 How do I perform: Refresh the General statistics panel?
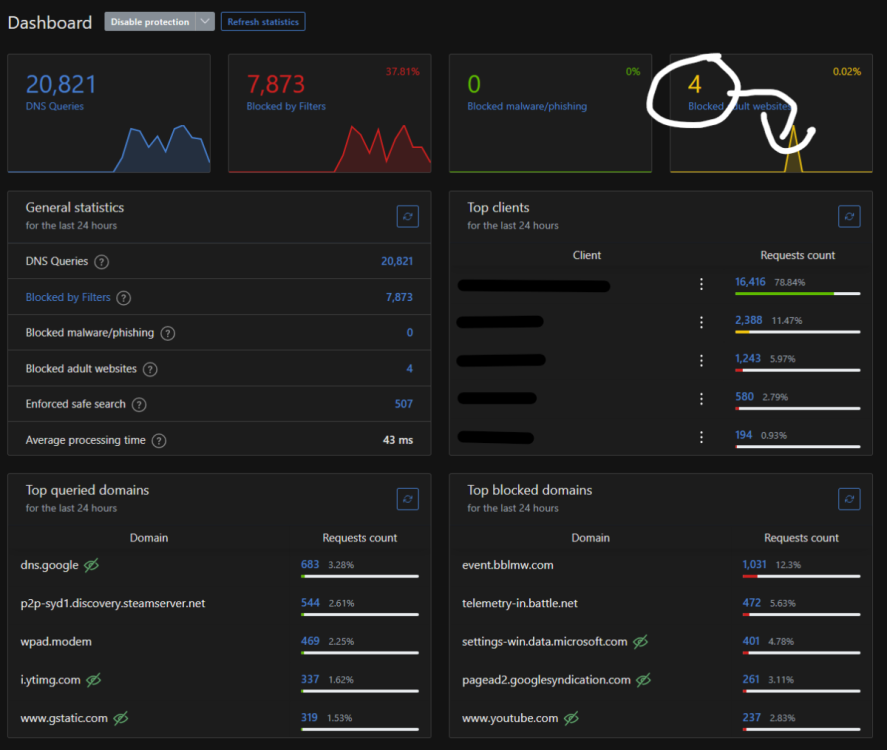click(407, 216)
